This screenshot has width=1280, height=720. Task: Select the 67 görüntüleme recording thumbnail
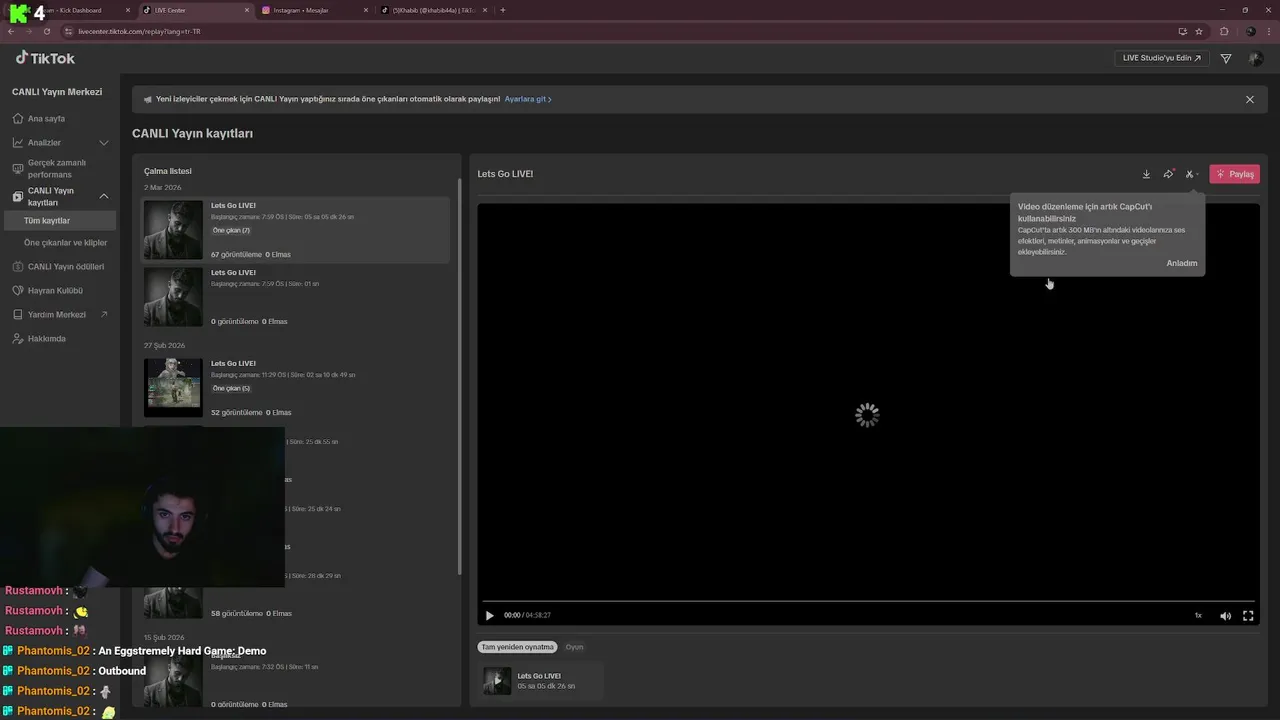173,230
